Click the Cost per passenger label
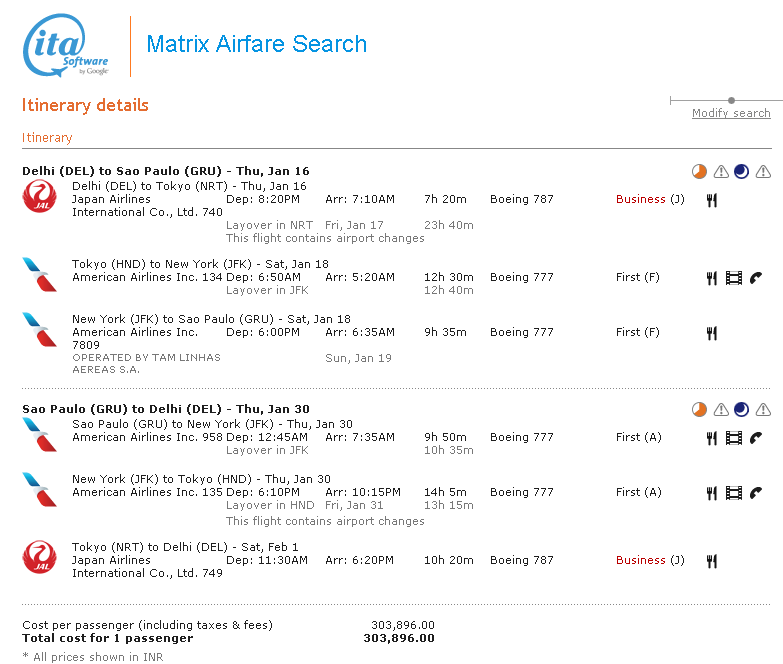Viewport: 783px width, 664px height. (147, 625)
